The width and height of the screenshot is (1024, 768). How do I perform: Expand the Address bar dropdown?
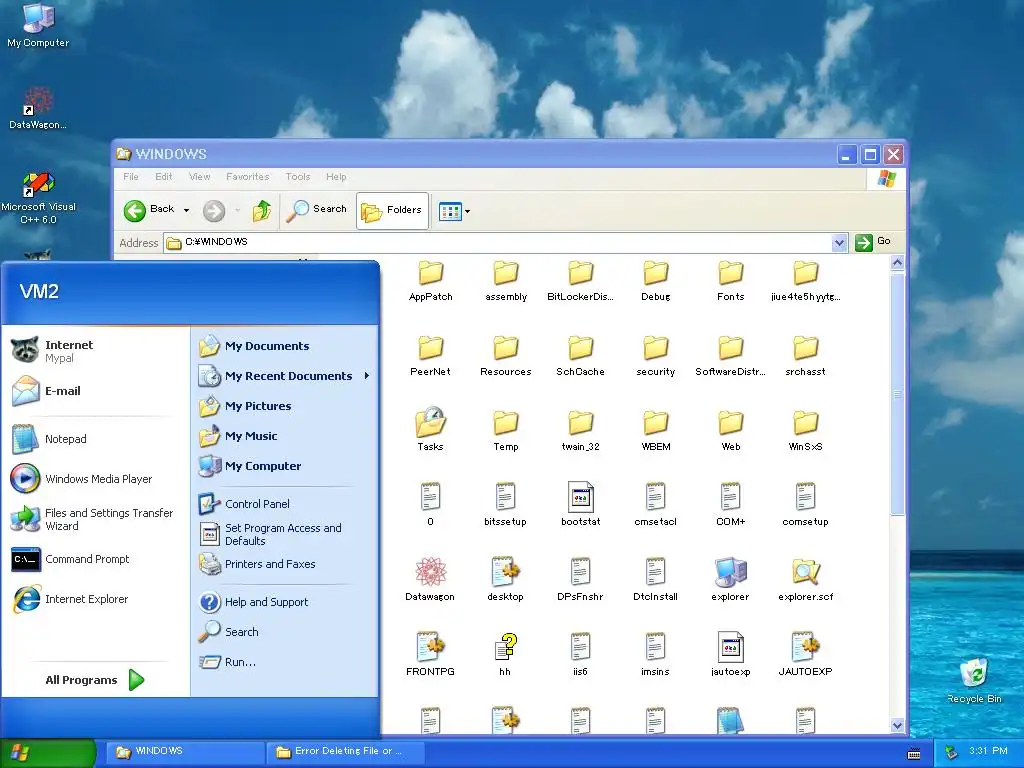[839, 242]
